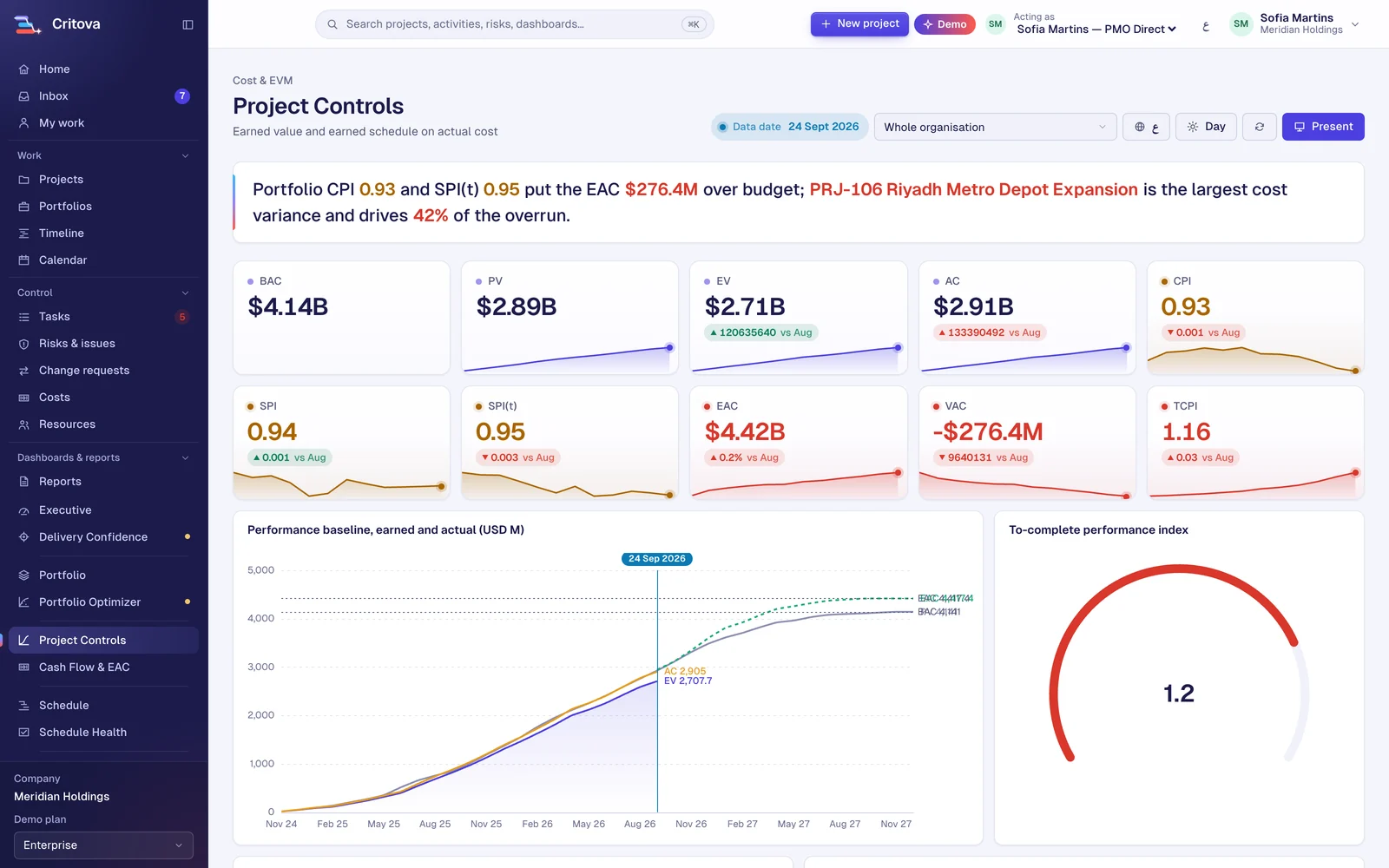Viewport: 1389px width, 868px height.
Task: Click the Cash Flow & EAC icon
Action: (x=24, y=667)
